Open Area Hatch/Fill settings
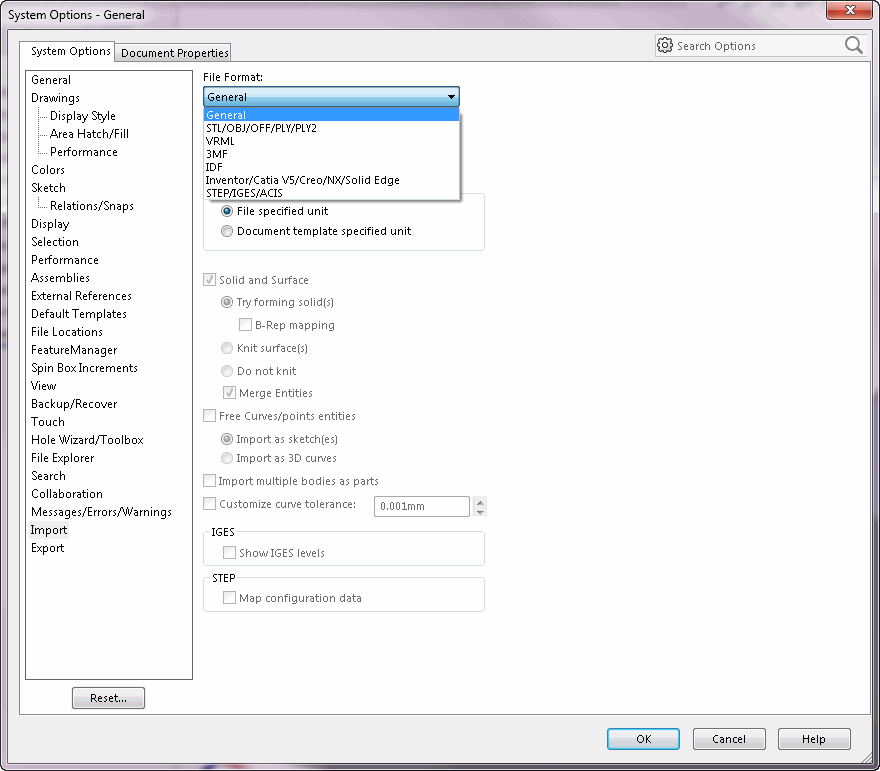The image size is (880, 771). coord(89,134)
